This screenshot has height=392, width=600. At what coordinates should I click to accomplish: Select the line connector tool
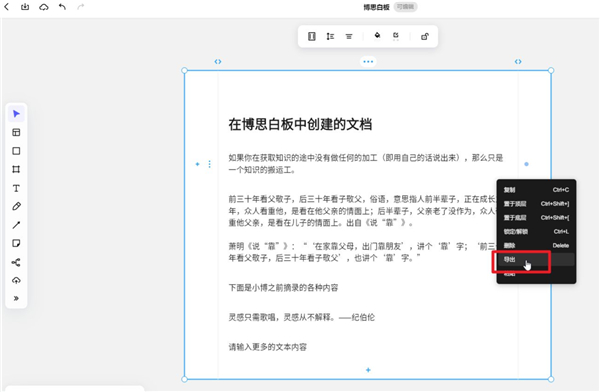pyautogui.click(x=16, y=225)
